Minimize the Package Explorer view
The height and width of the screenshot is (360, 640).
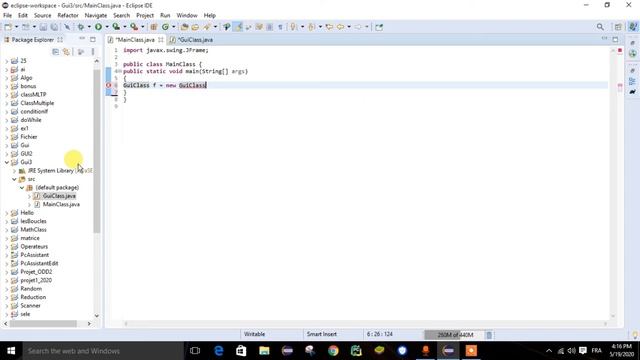click(82, 39)
